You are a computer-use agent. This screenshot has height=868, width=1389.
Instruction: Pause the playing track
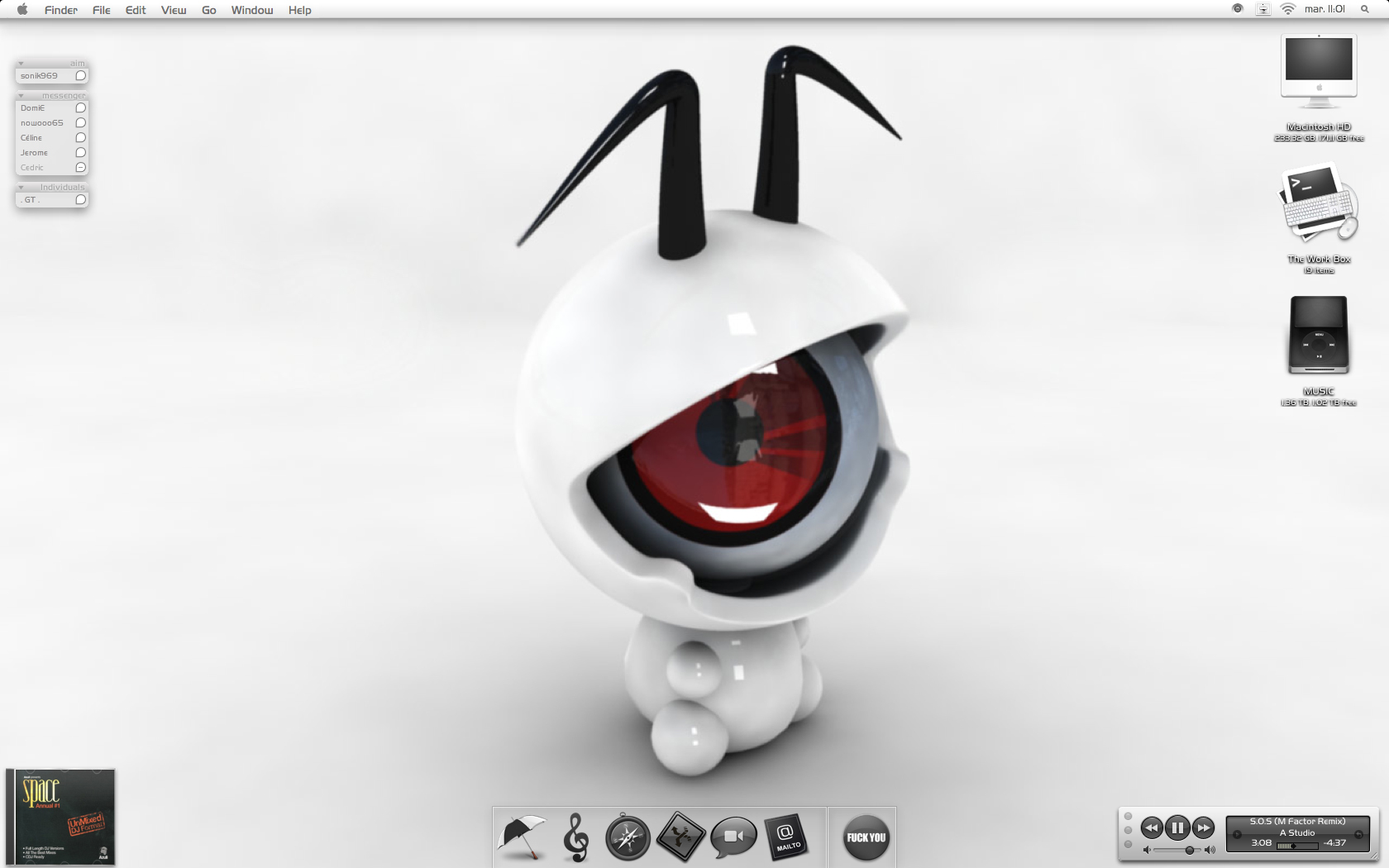pos(1177,827)
